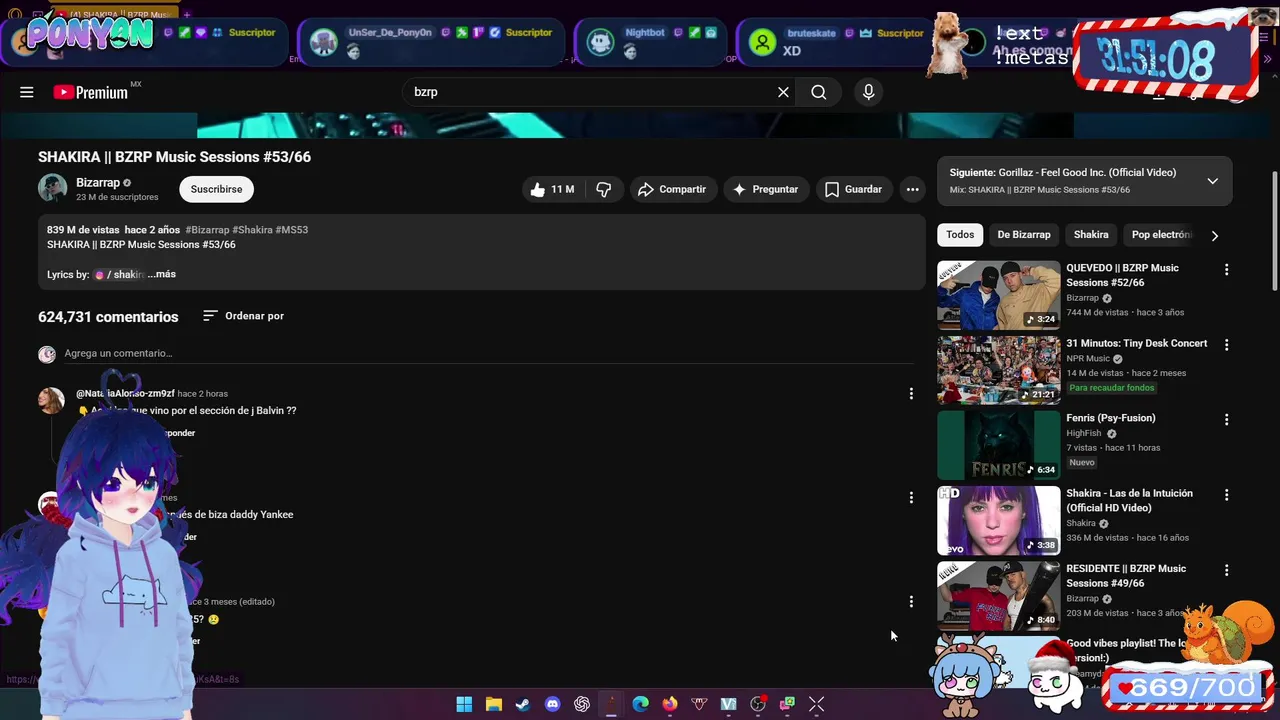Like the video showing 11 M

pyautogui.click(x=552, y=189)
